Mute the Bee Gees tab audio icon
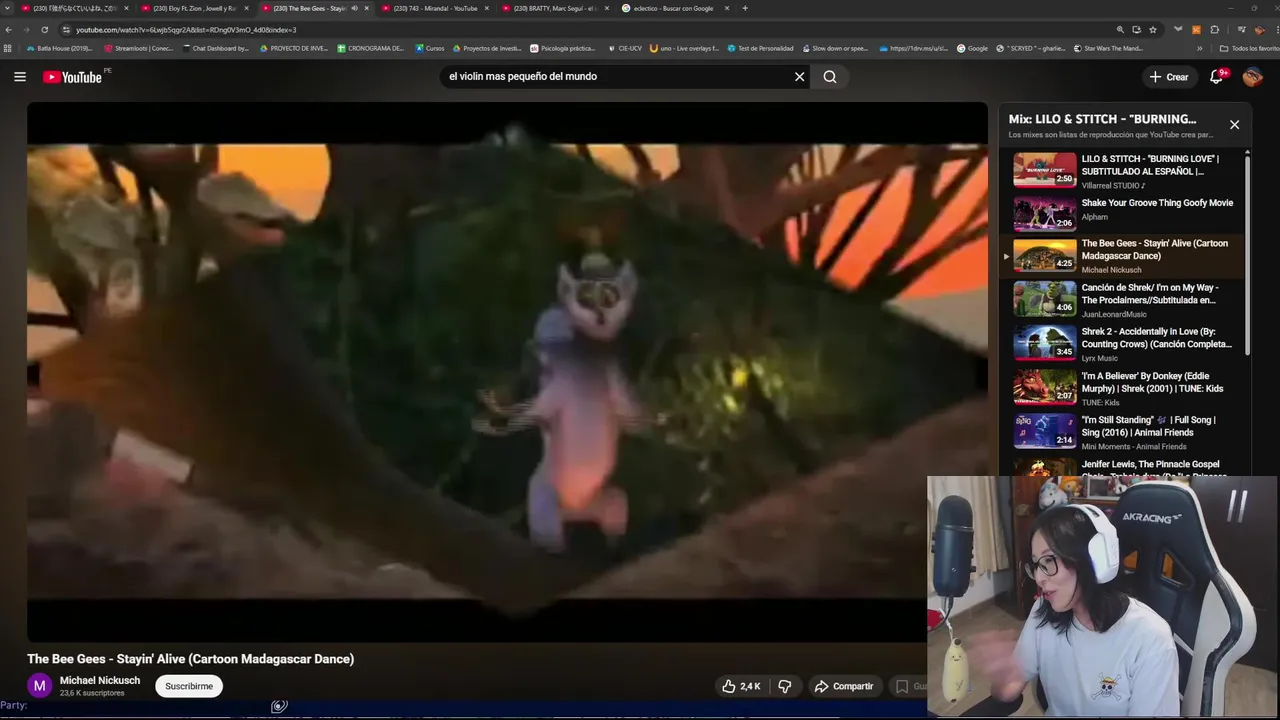1280x720 pixels. [354, 8]
